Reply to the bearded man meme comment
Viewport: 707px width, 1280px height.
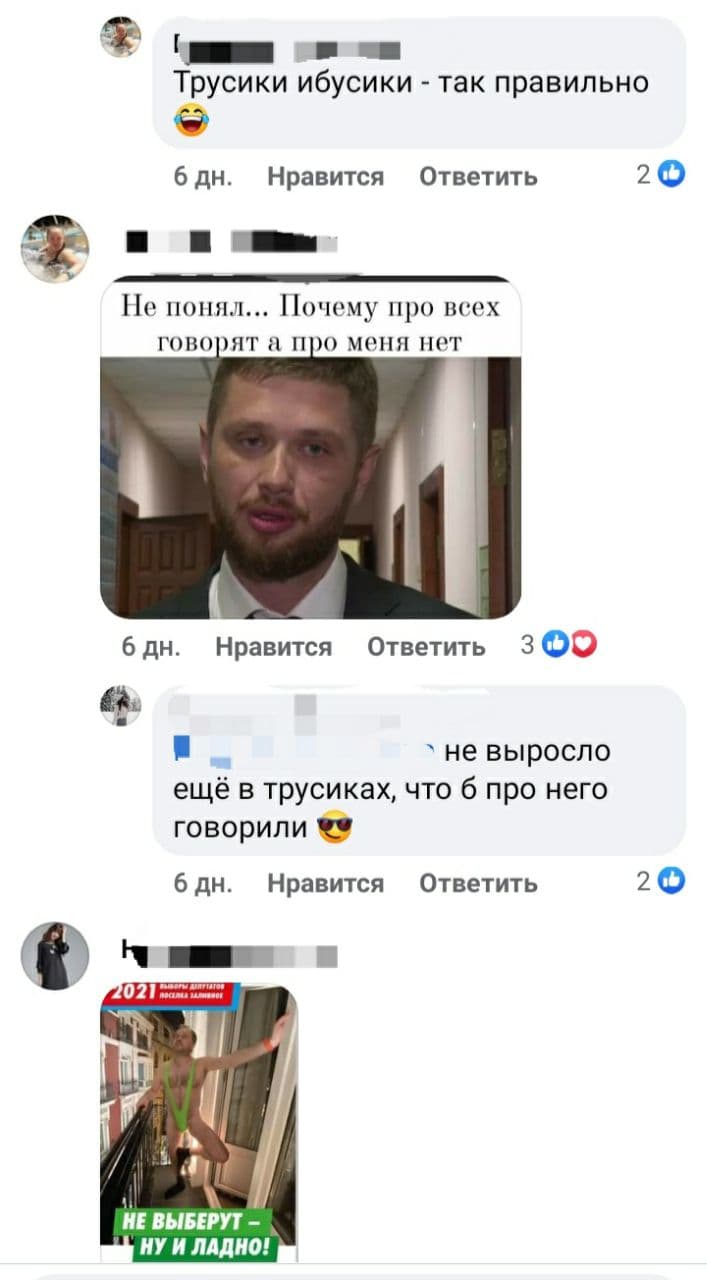point(426,647)
